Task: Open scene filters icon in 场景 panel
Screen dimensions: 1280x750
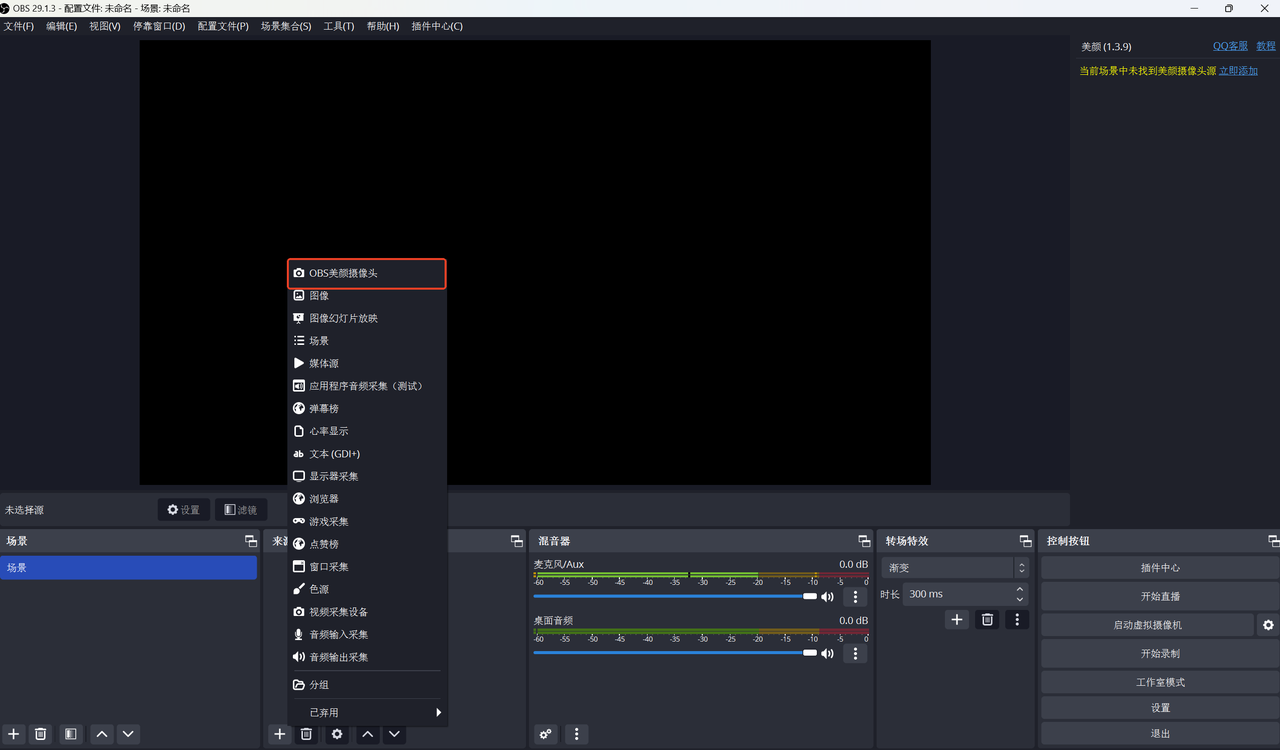Action: [x=69, y=733]
